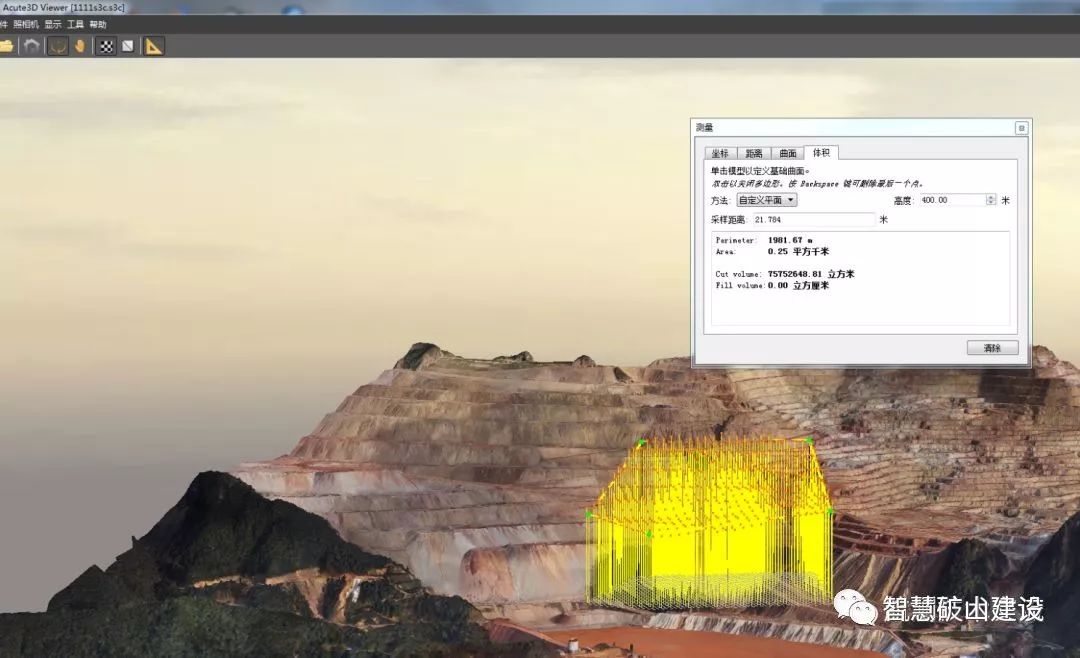
Task: Open the 工具 menu
Action: coord(75,24)
